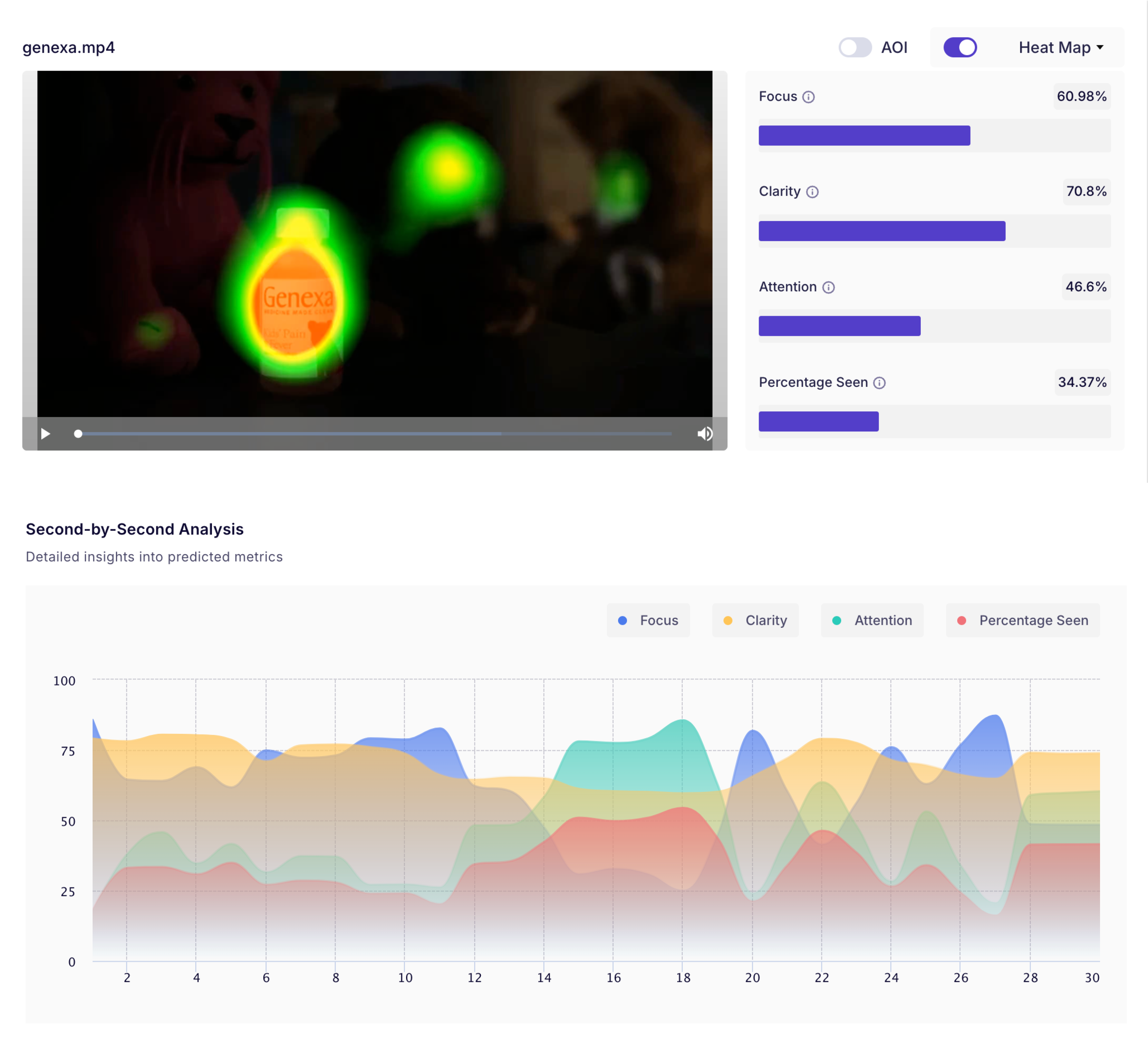Show info for Percentage Seen metric

tap(879, 383)
